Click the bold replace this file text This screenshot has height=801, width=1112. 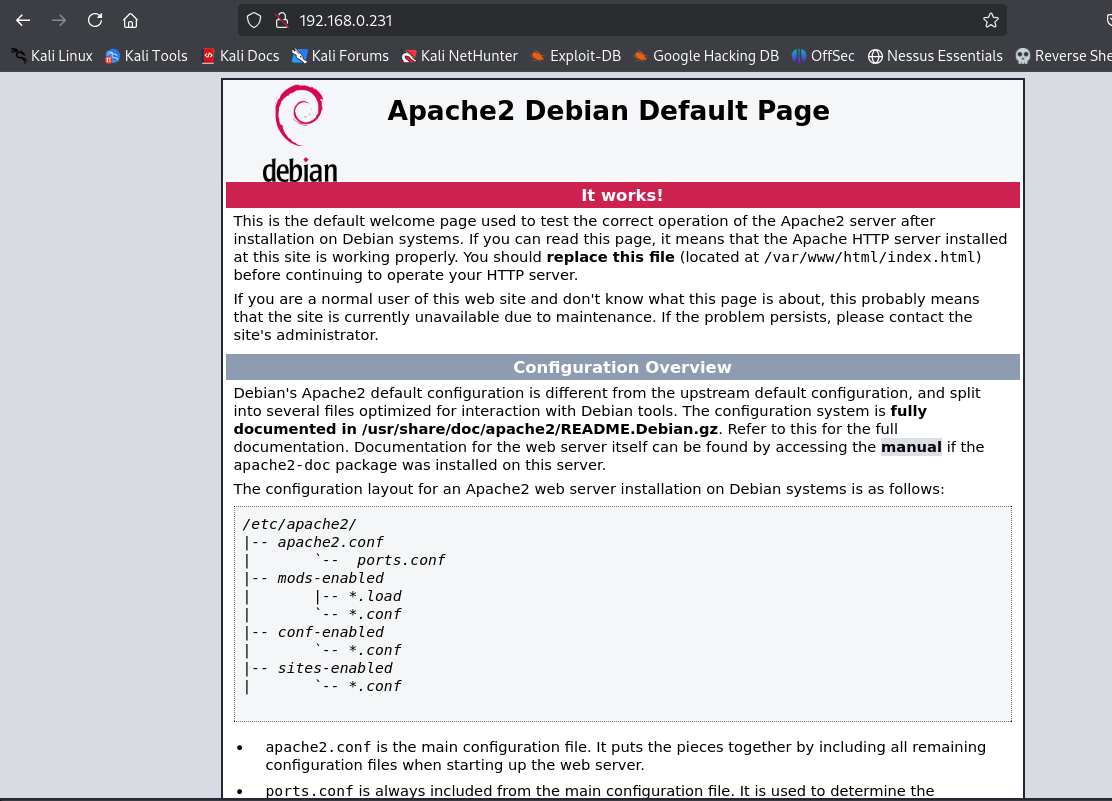click(x=610, y=257)
